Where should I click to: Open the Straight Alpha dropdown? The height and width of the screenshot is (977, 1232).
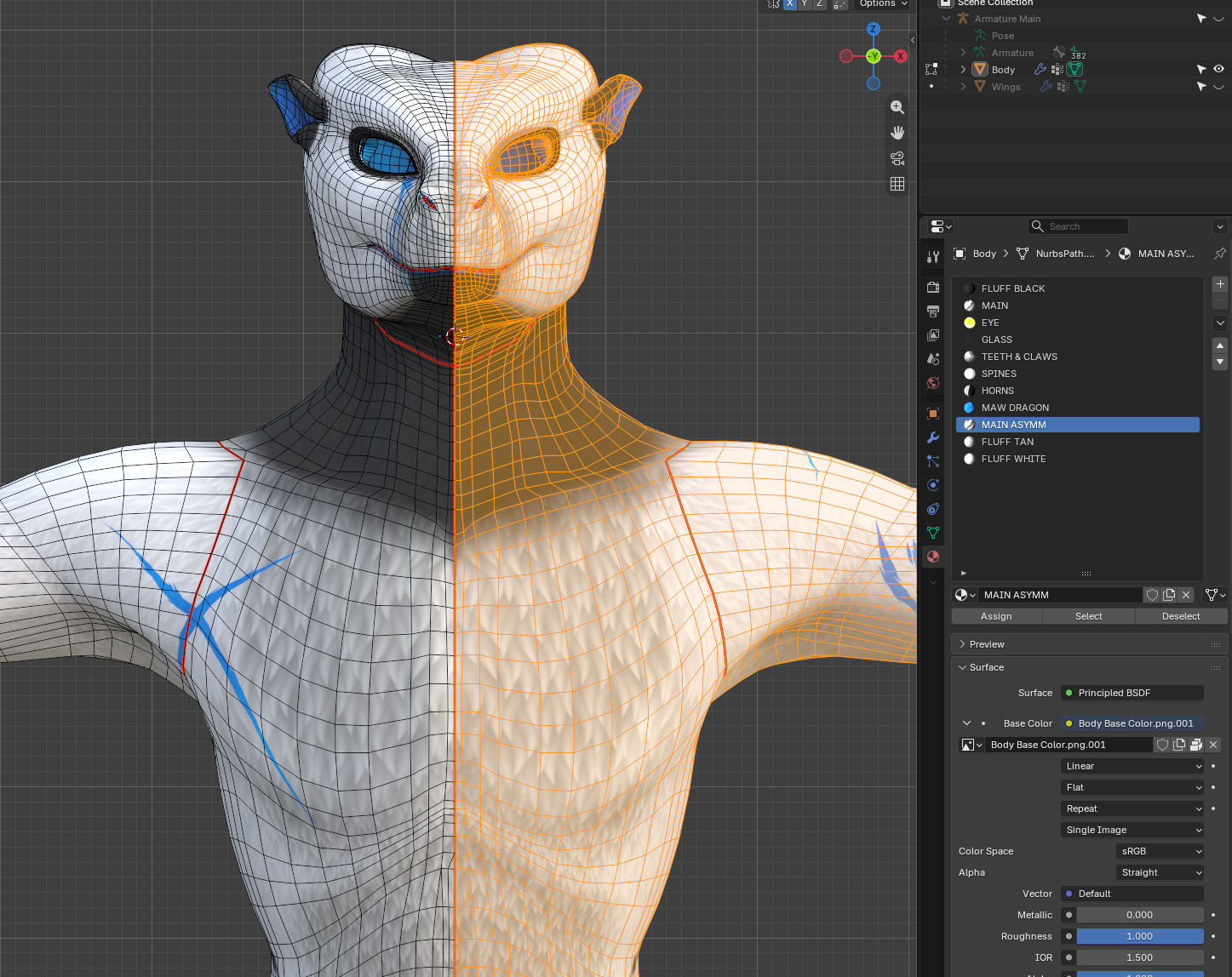tap(1160, 872)
